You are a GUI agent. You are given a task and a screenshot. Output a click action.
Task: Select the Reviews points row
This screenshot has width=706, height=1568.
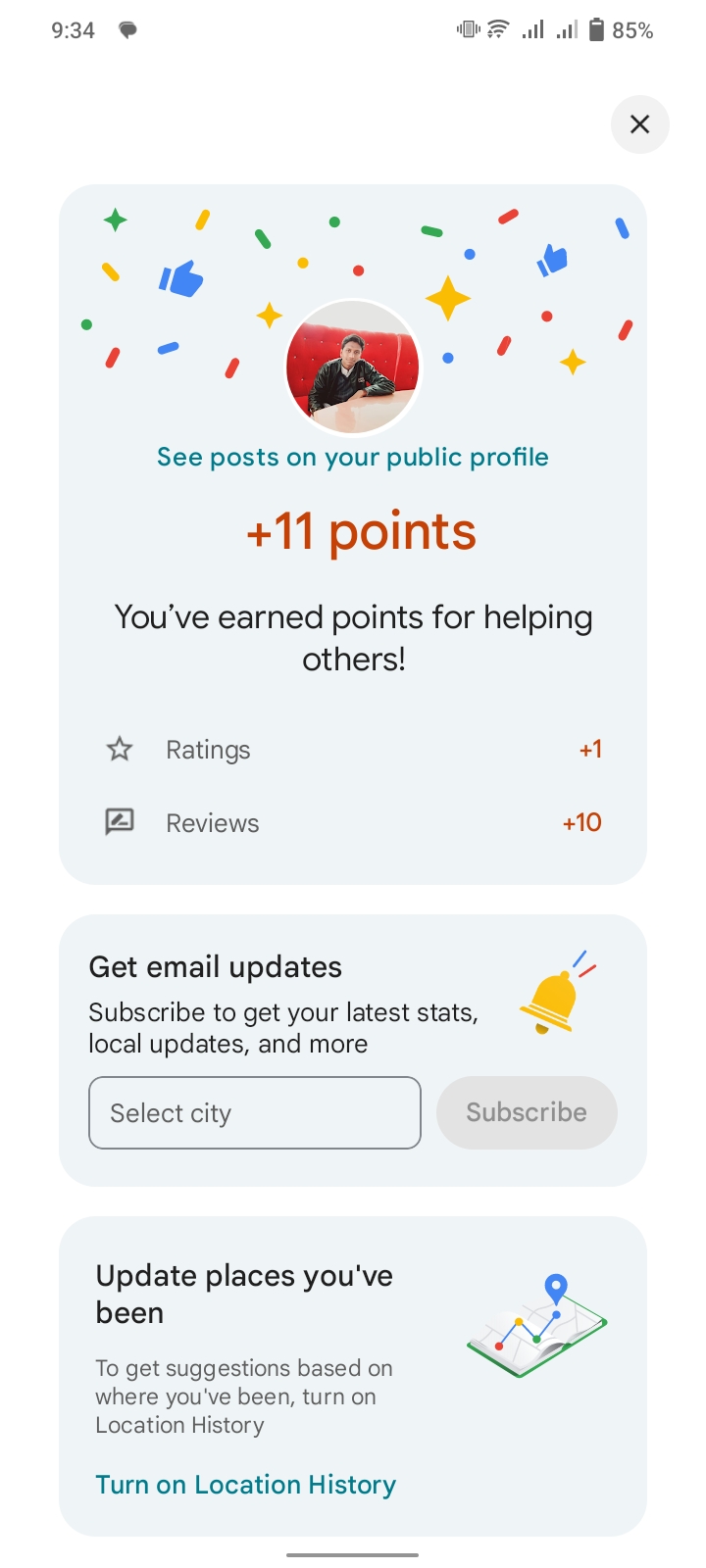[353, 822]
